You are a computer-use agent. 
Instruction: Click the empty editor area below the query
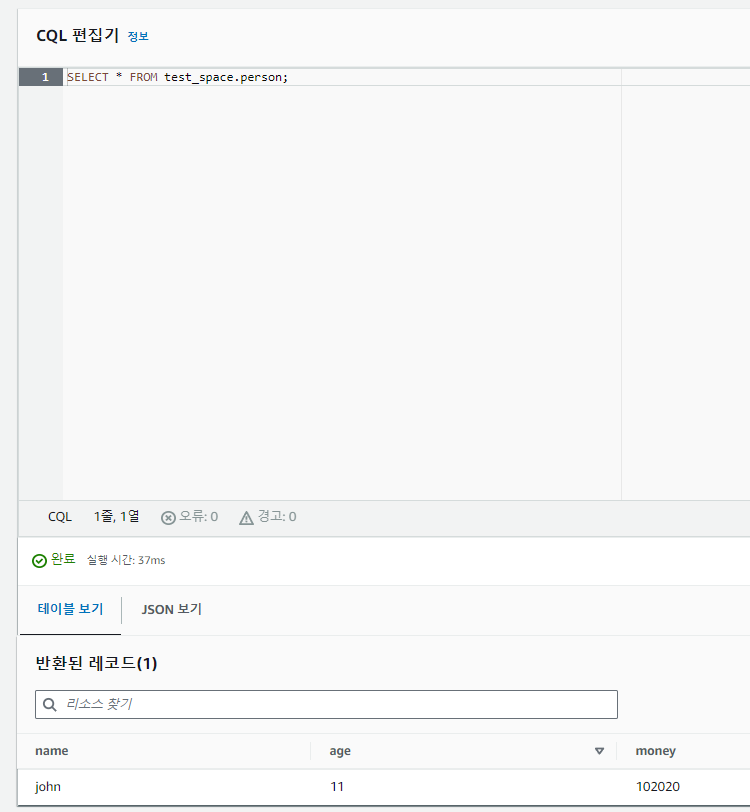tap(342, 293)
